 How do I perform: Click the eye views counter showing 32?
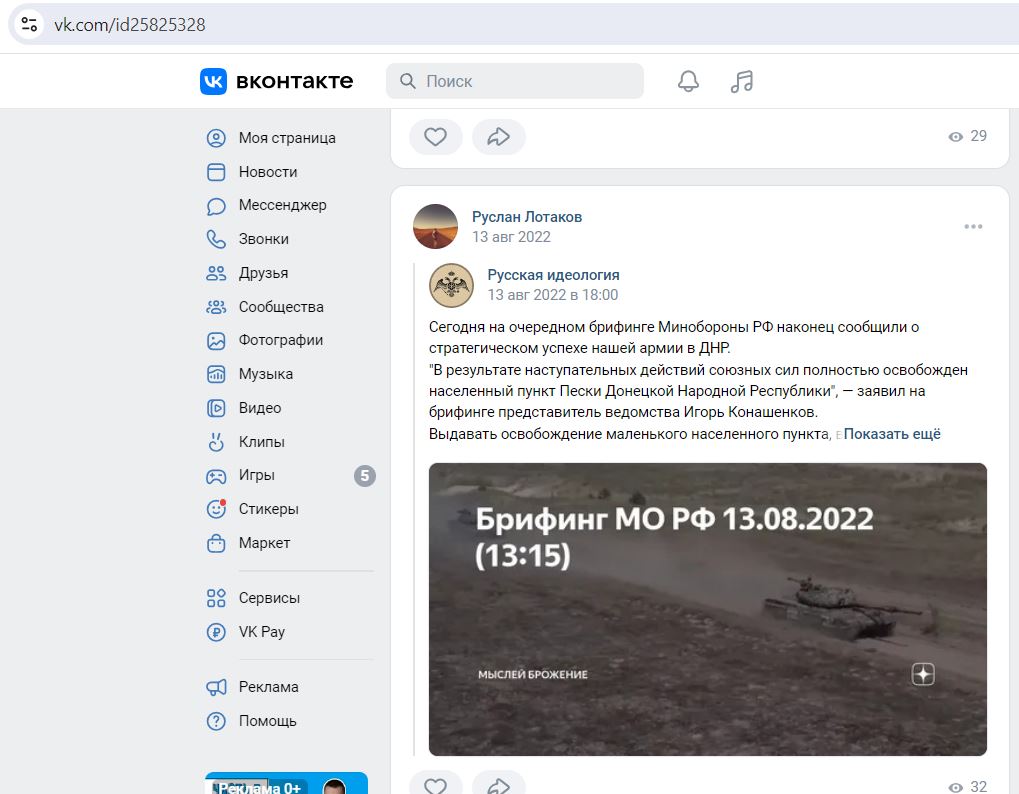click(967, 786)
